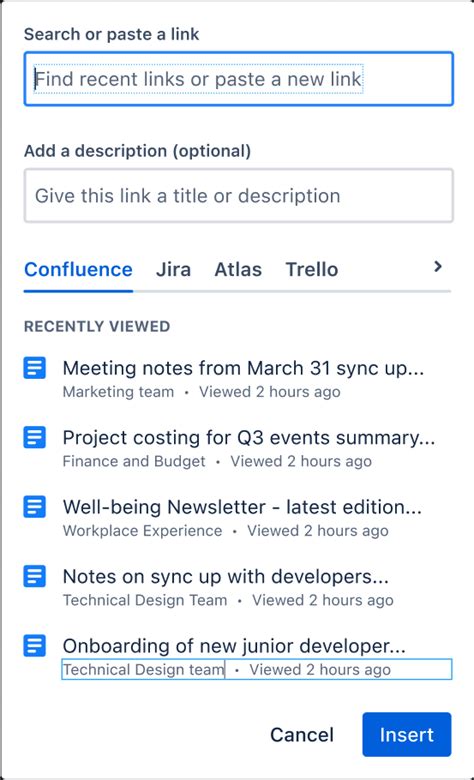The height and width of the screenshot is (780, 474).
Task: Click the page icon beside Meeting notes from March 31
Action: click(35, 368)
